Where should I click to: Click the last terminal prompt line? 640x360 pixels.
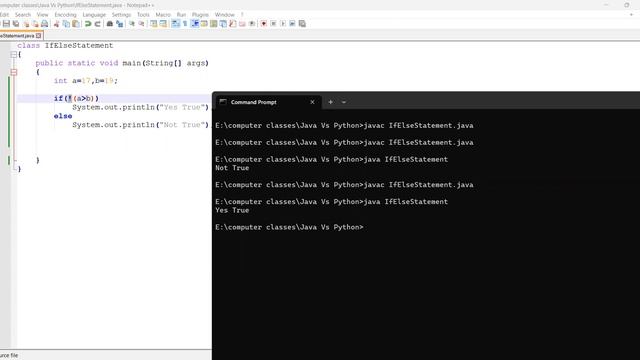tap(289, 227)
